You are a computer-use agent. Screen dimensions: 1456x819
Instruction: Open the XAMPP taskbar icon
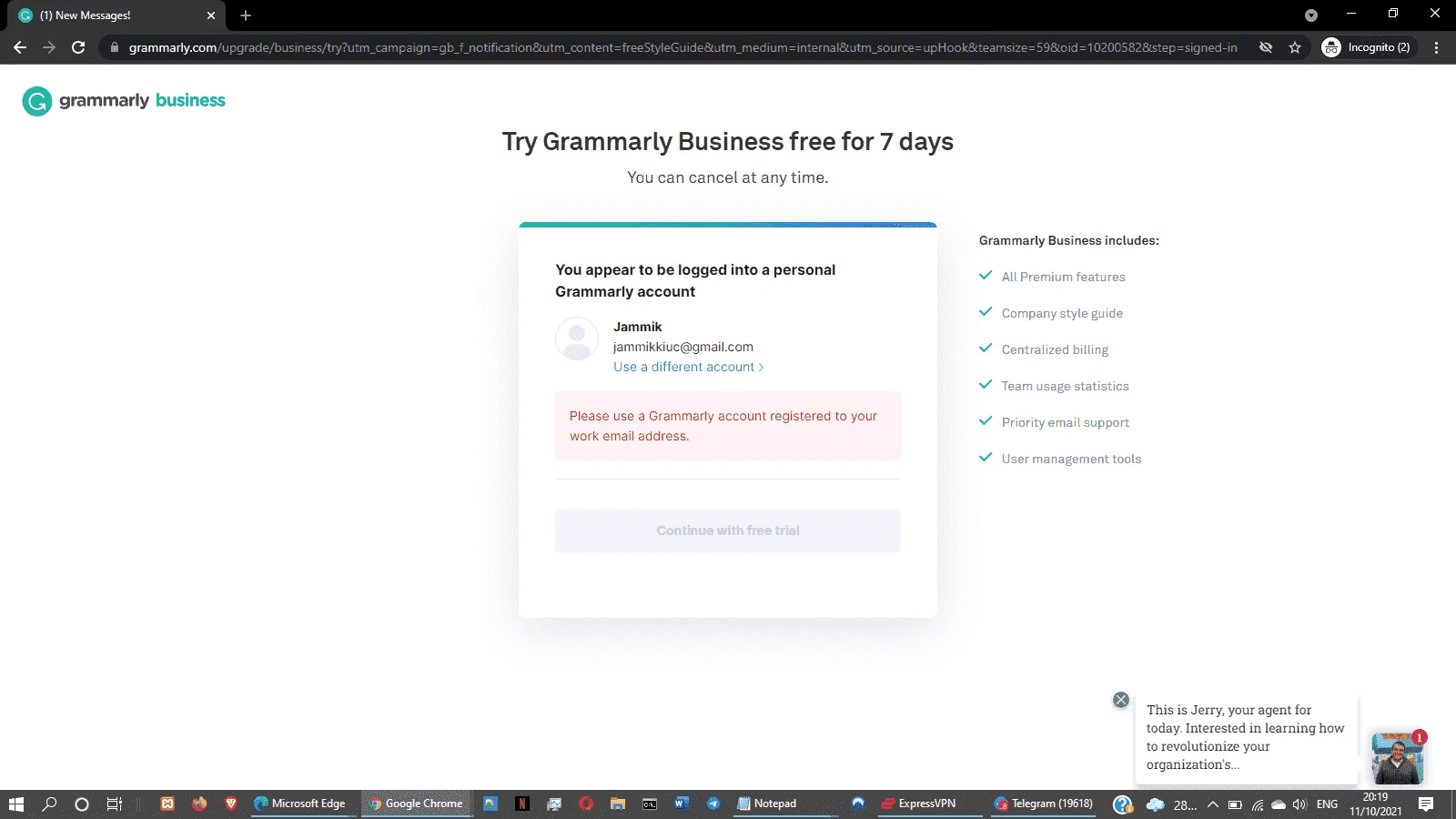(167, 804)
